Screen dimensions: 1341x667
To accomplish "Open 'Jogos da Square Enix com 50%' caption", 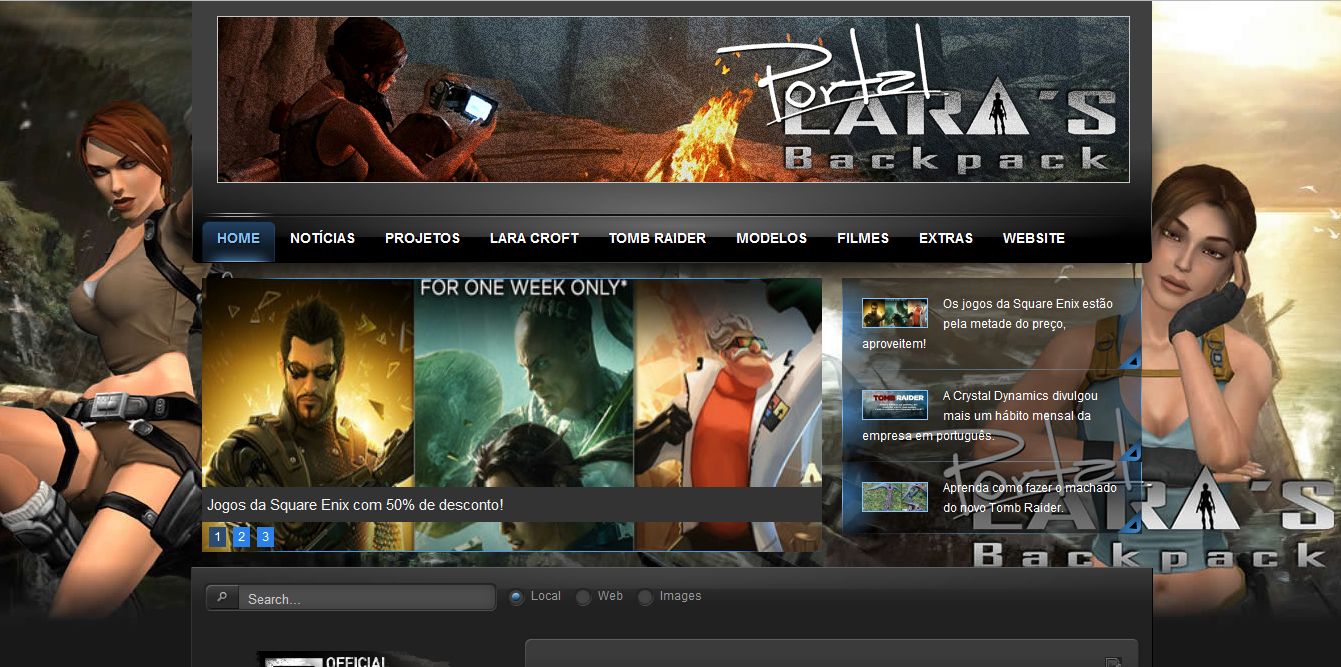I will [355, 506].
